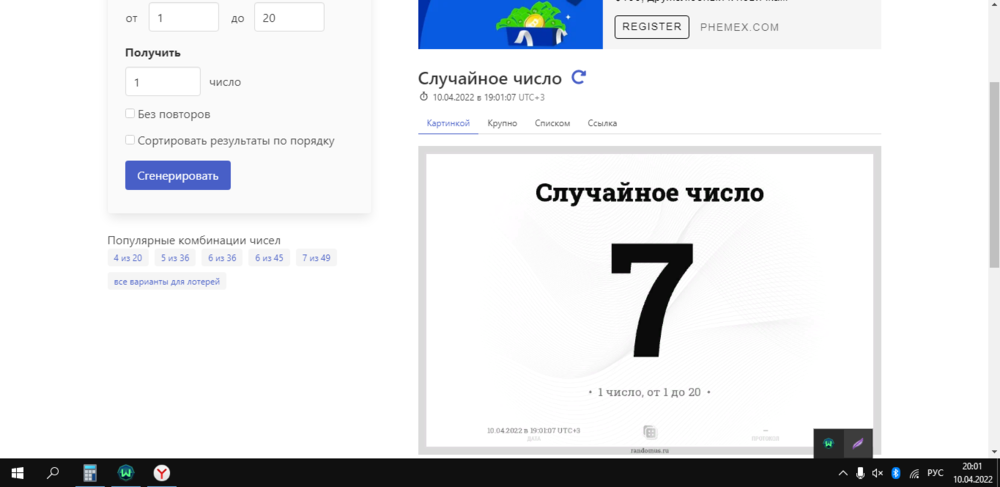Switch to the Картинкой tab
This screenshot has height=487, width=1000.
click(x=448, y=123)
